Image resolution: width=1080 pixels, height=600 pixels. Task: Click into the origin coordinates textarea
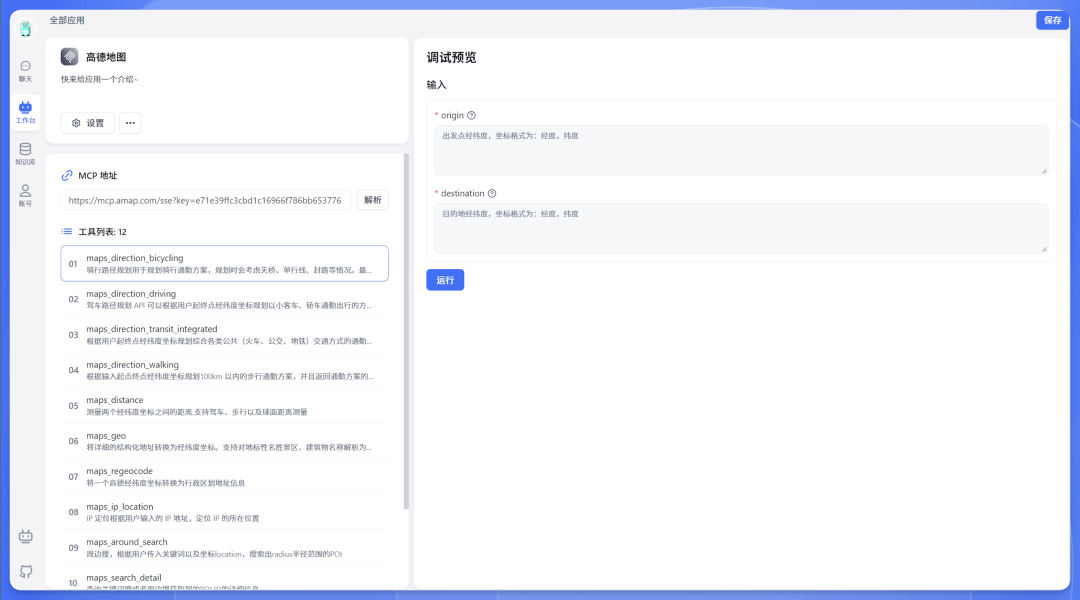click(x=741, y=149)
